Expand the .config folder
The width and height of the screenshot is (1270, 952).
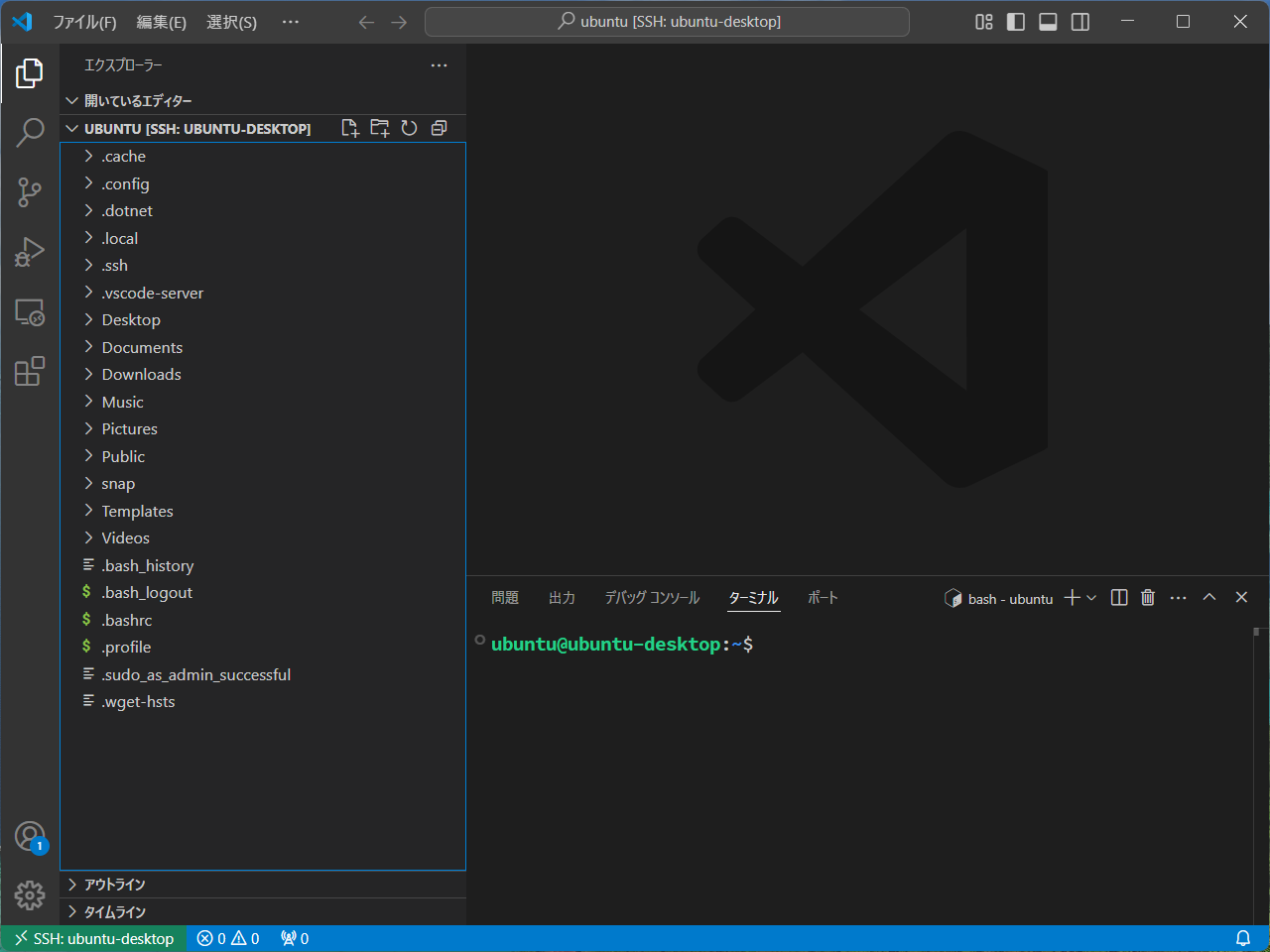click(x=263, y=183)
